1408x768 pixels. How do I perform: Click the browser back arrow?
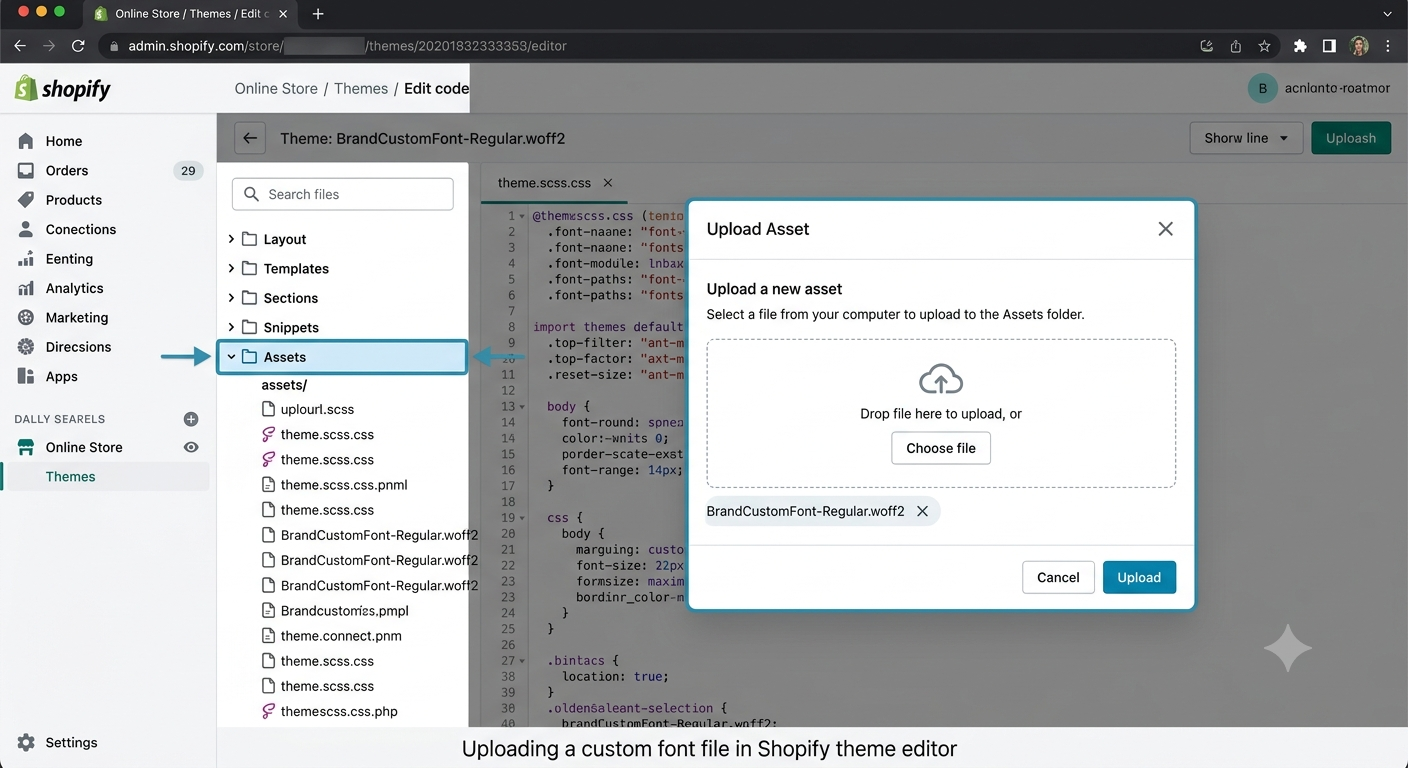point(20,46)
